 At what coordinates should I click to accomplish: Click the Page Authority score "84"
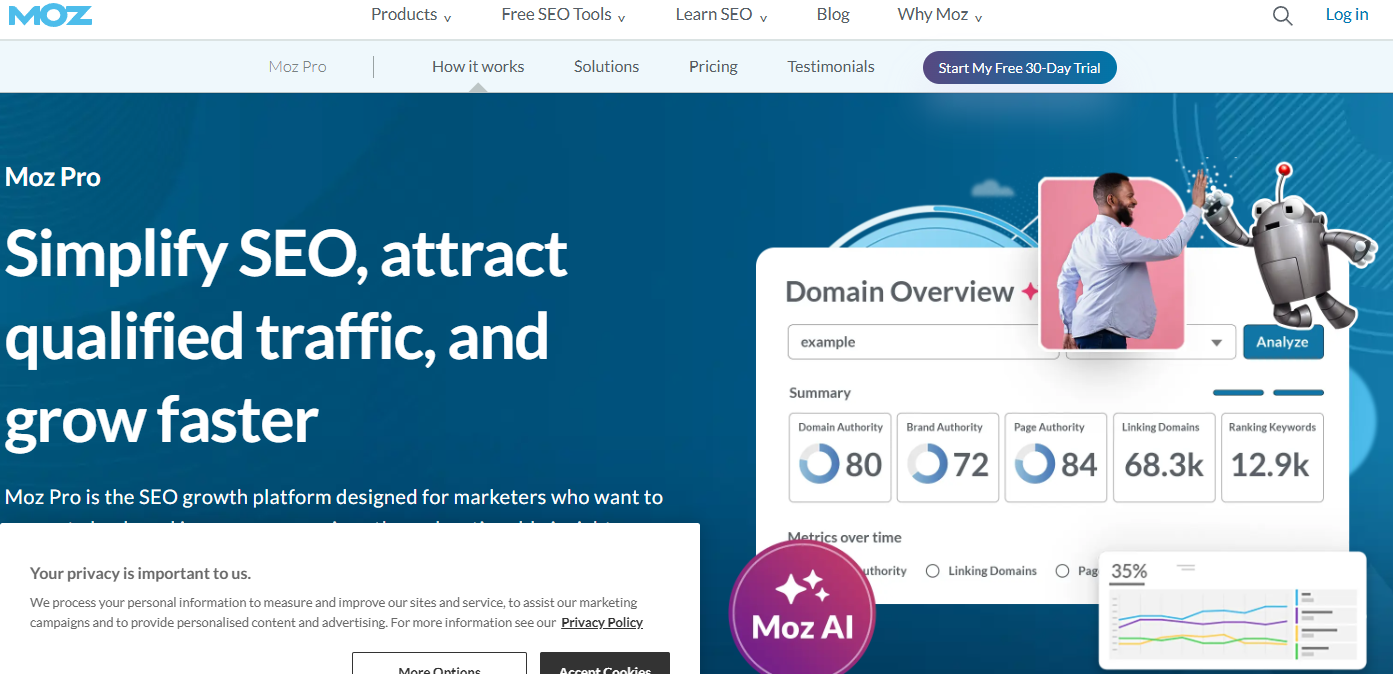point(1079,465)
